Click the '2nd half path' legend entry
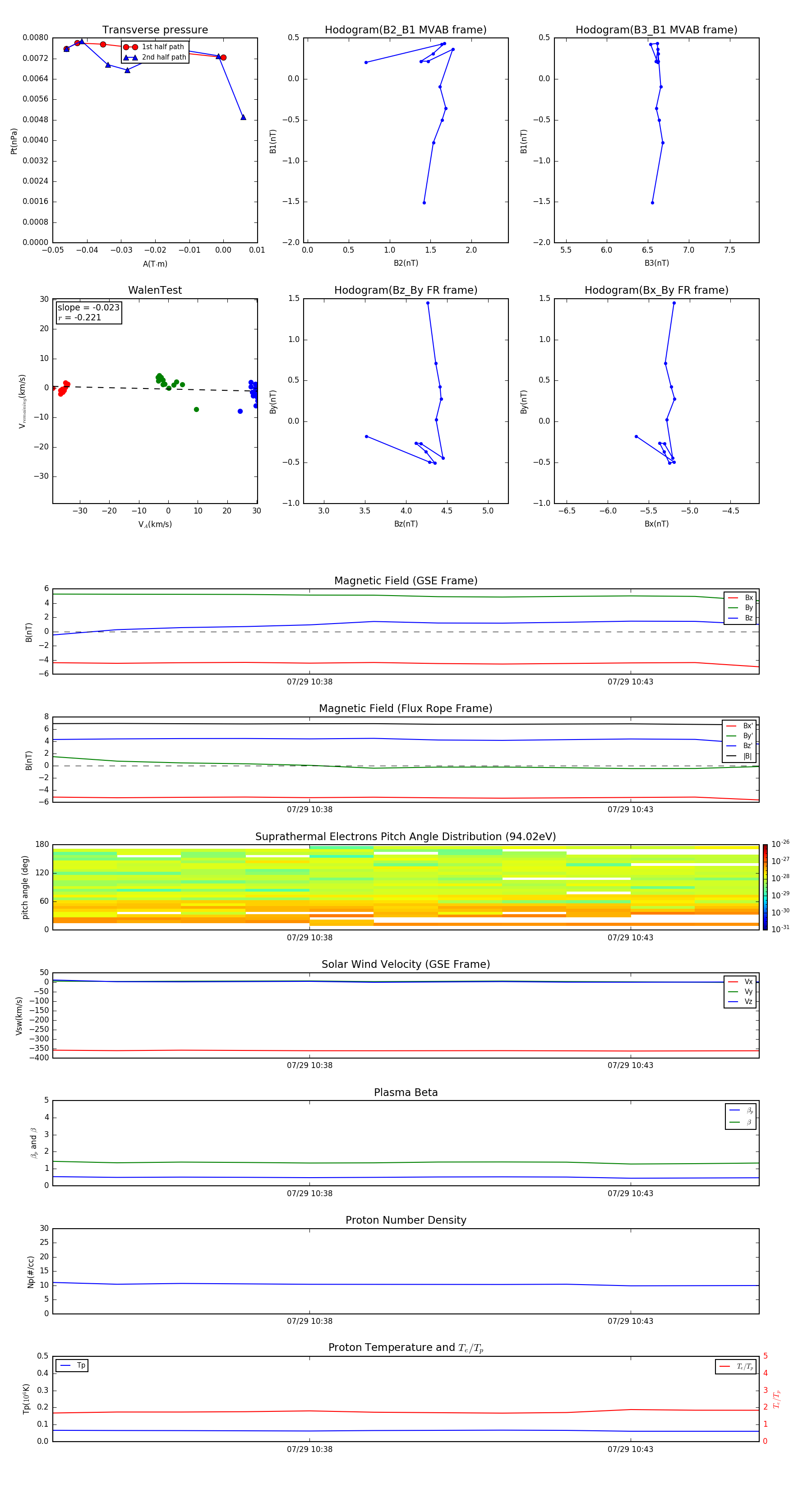812x1489 pixels. click(155, 57)
